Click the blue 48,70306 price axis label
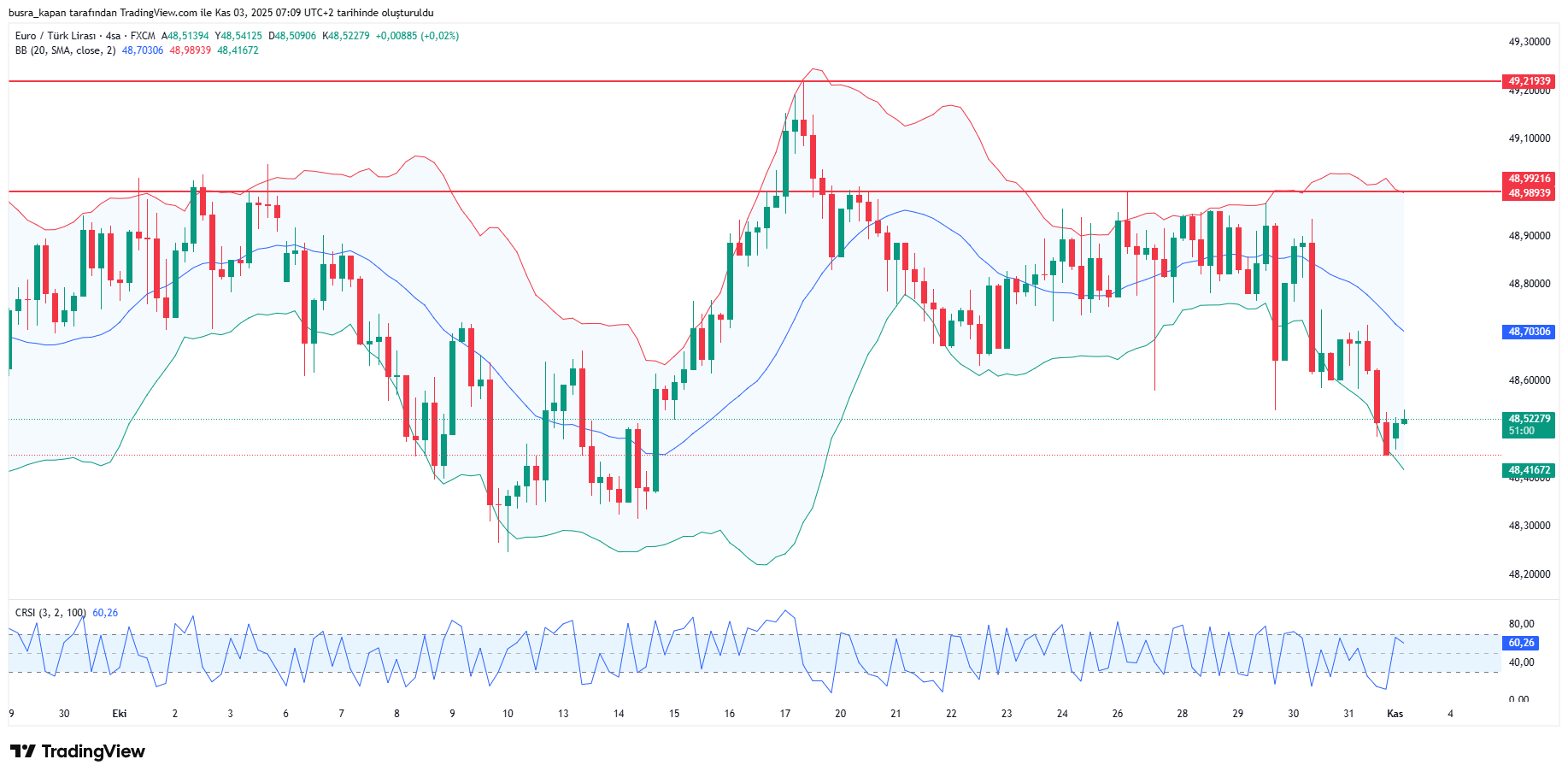The width and height of the screenshot is (1568, 777). tap(1528, 332)
